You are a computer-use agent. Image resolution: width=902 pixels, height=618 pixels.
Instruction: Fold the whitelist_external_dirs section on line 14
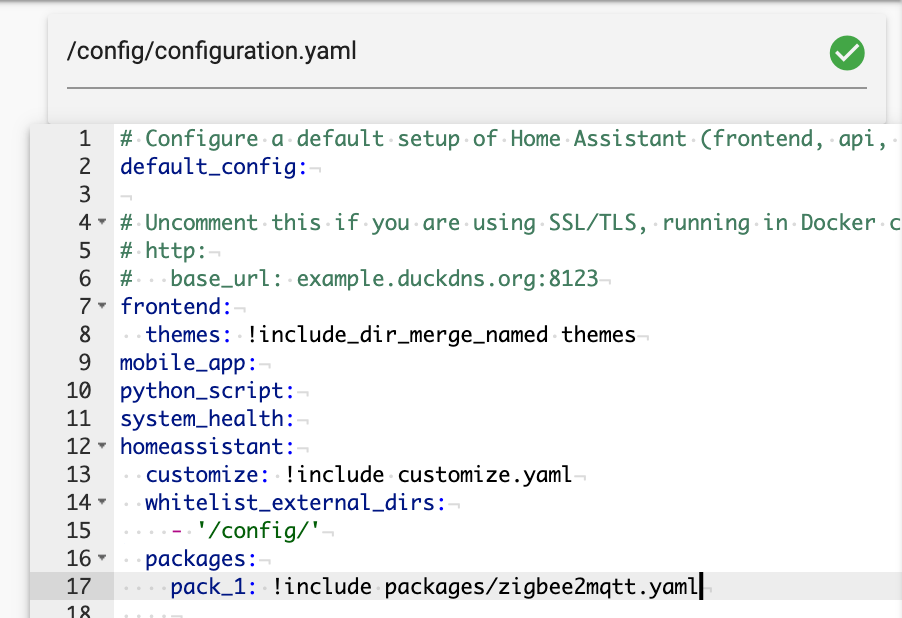point(102,502)
